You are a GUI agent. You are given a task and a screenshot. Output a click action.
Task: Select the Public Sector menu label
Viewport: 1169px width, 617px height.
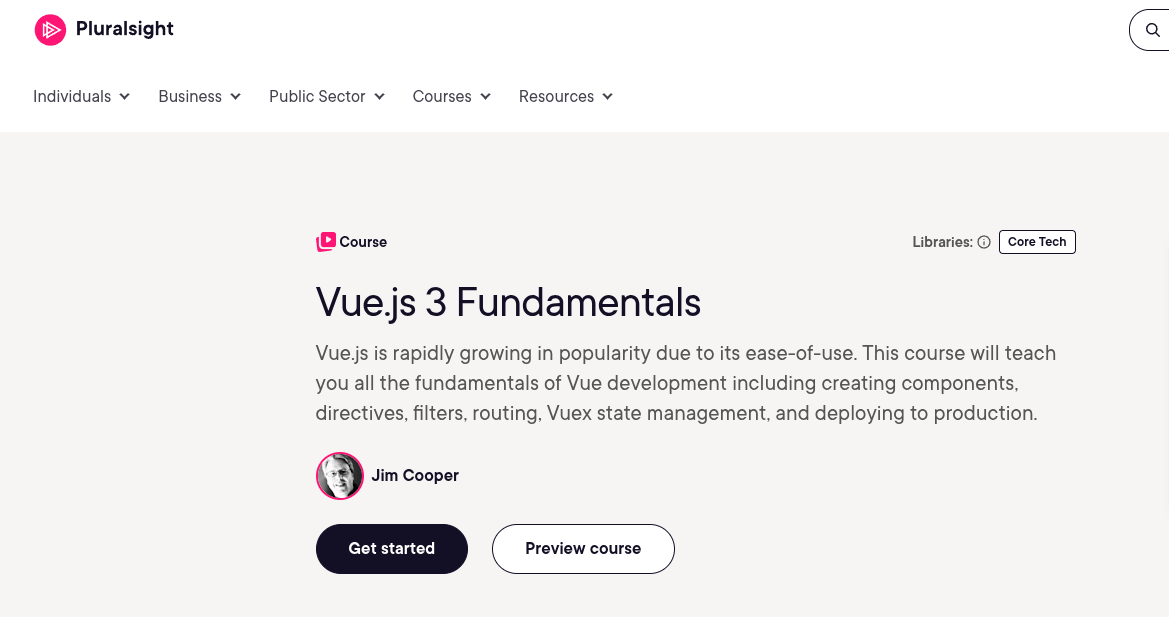[317, 97]
